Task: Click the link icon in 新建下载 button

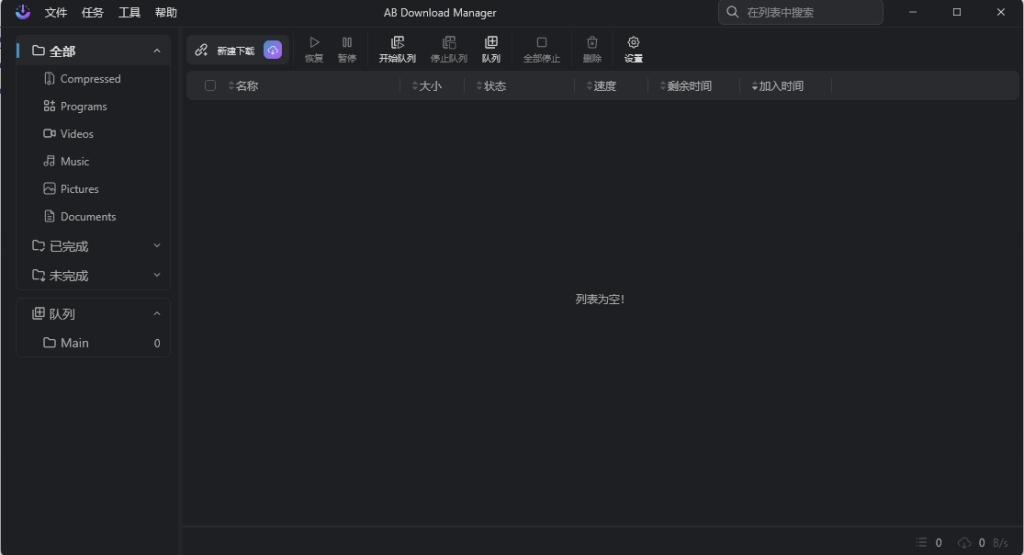Action: [201, 50]
